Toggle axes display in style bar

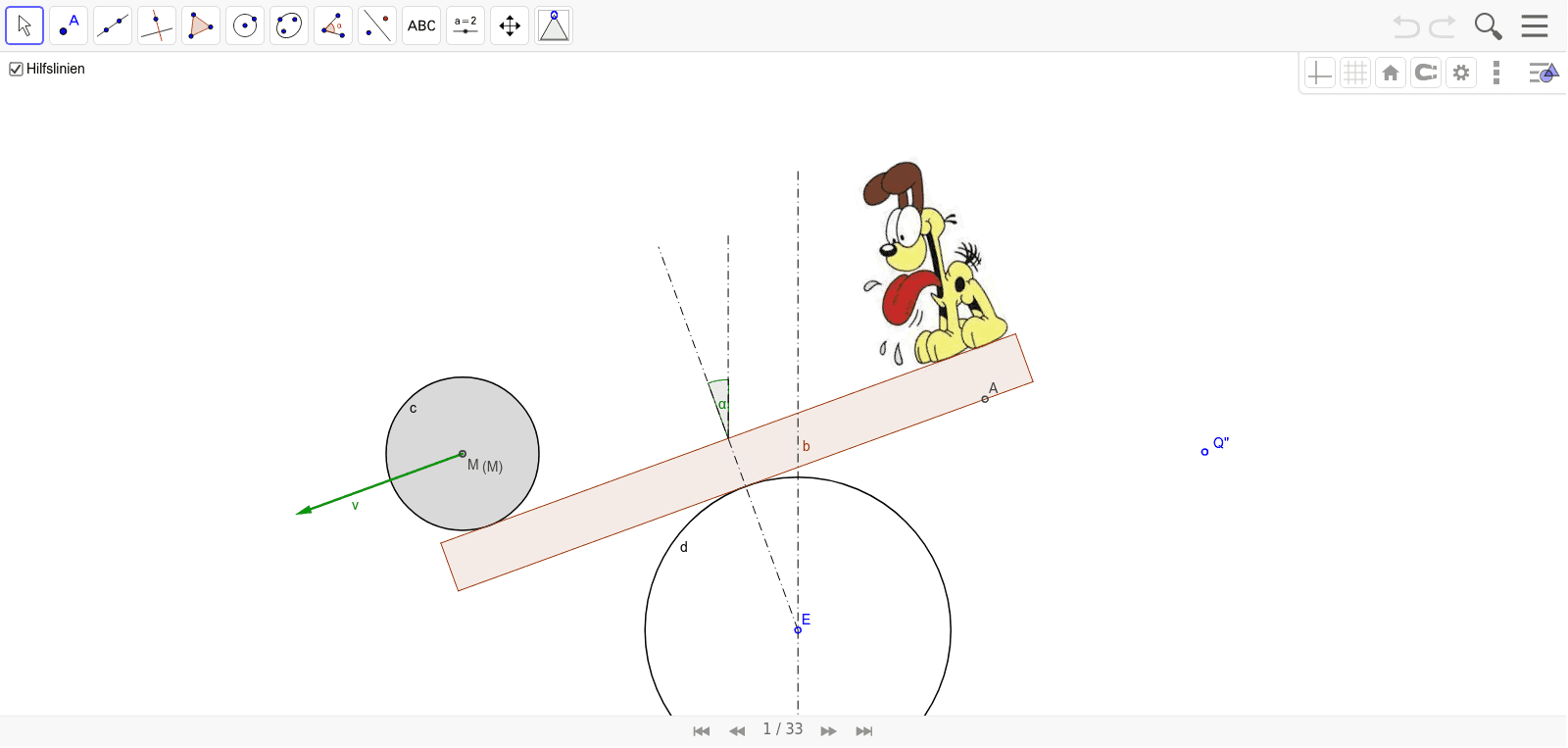[1320, 73]
